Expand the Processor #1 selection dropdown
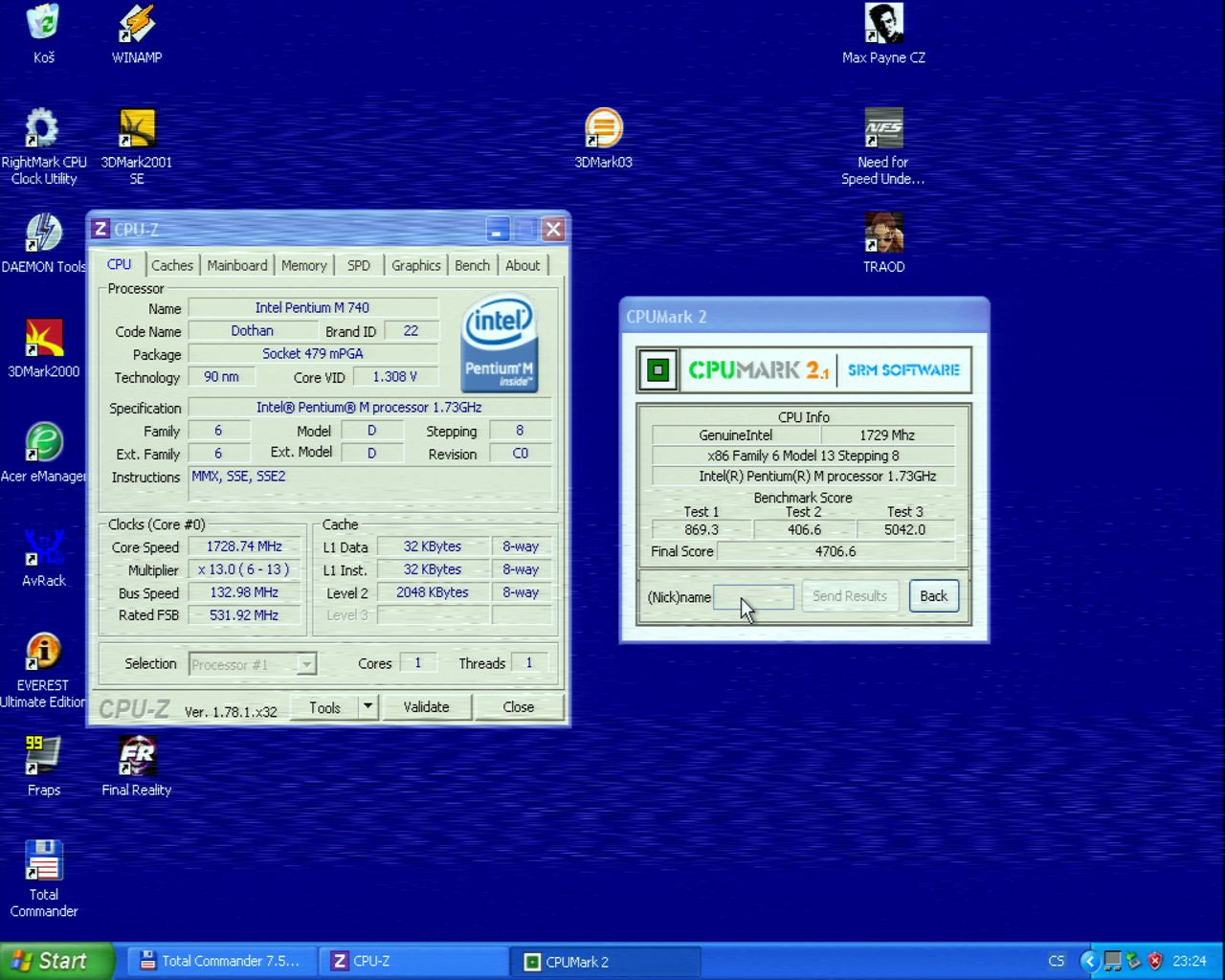Viewport: 1225px width, 980px height. 306,664
